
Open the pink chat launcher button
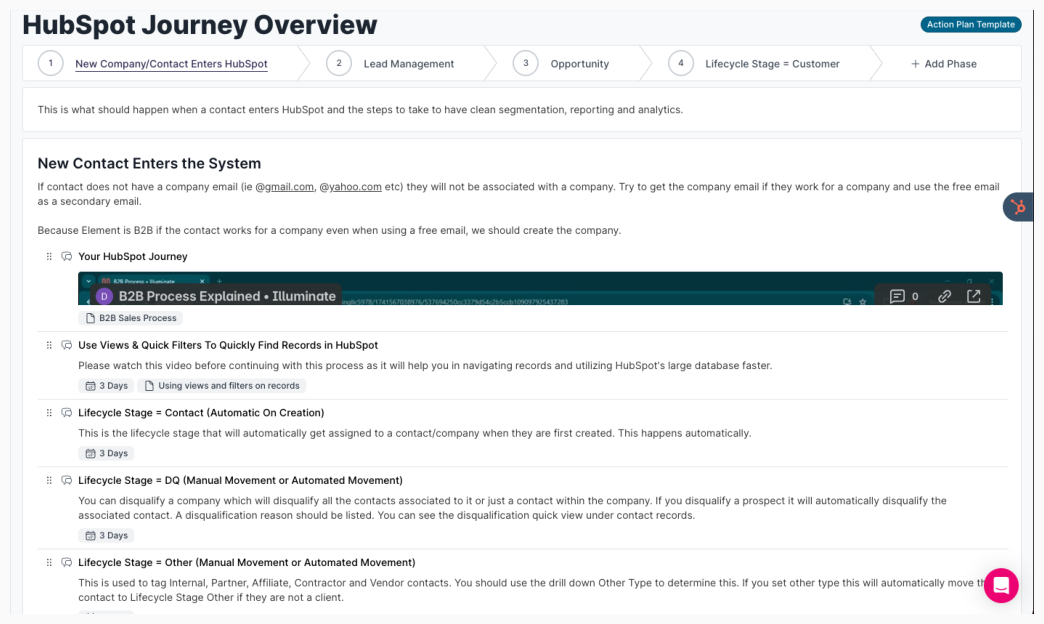point(1001,585)
